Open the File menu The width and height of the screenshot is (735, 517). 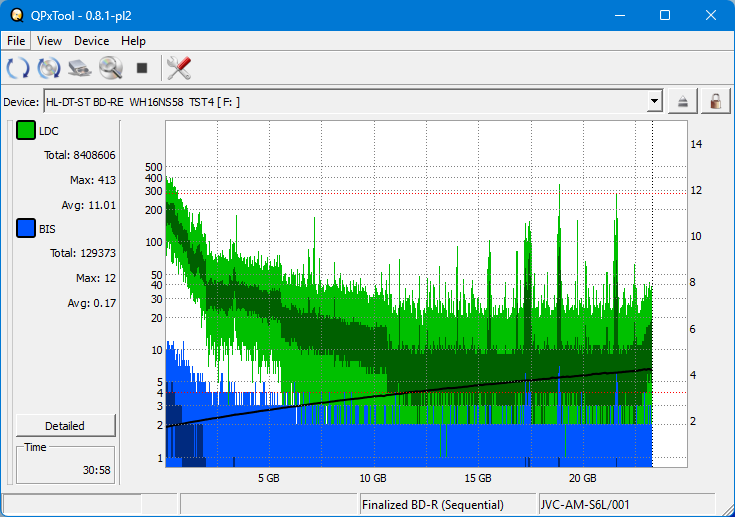[17, 41]
